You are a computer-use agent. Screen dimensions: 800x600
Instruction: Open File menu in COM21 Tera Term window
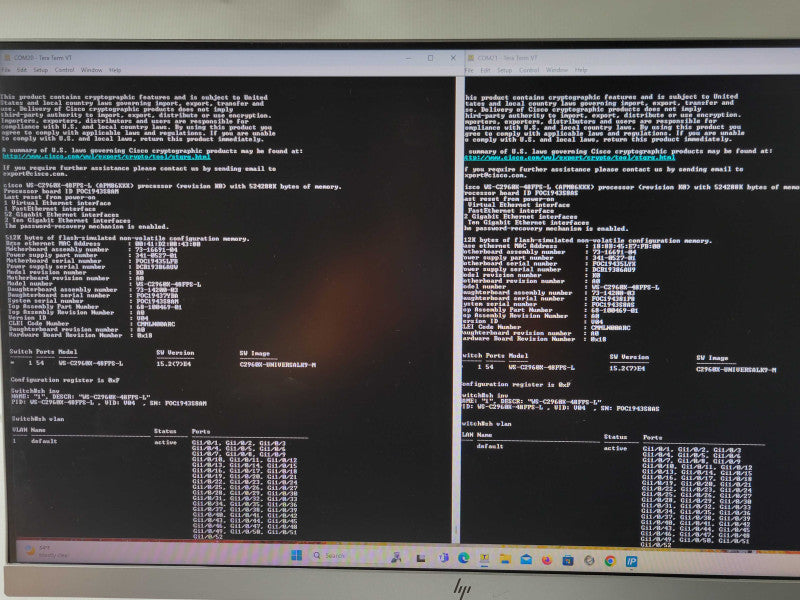(x=469, y=70)
